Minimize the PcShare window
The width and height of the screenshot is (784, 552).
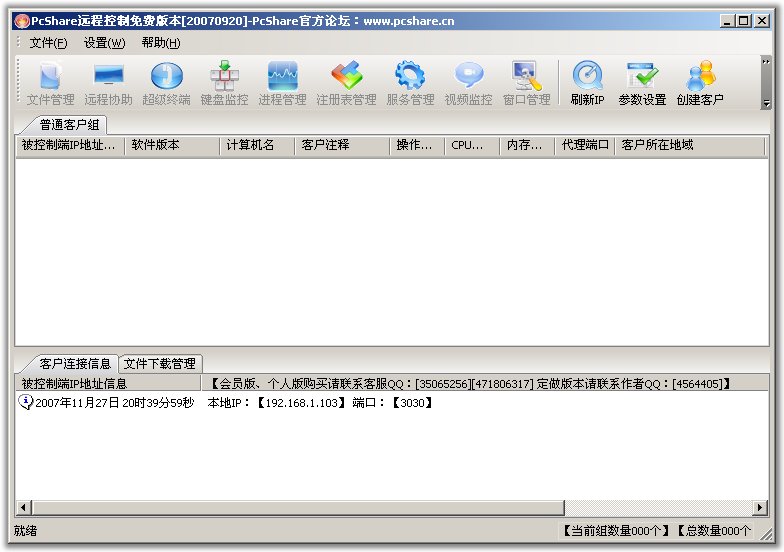coord(727,21)
